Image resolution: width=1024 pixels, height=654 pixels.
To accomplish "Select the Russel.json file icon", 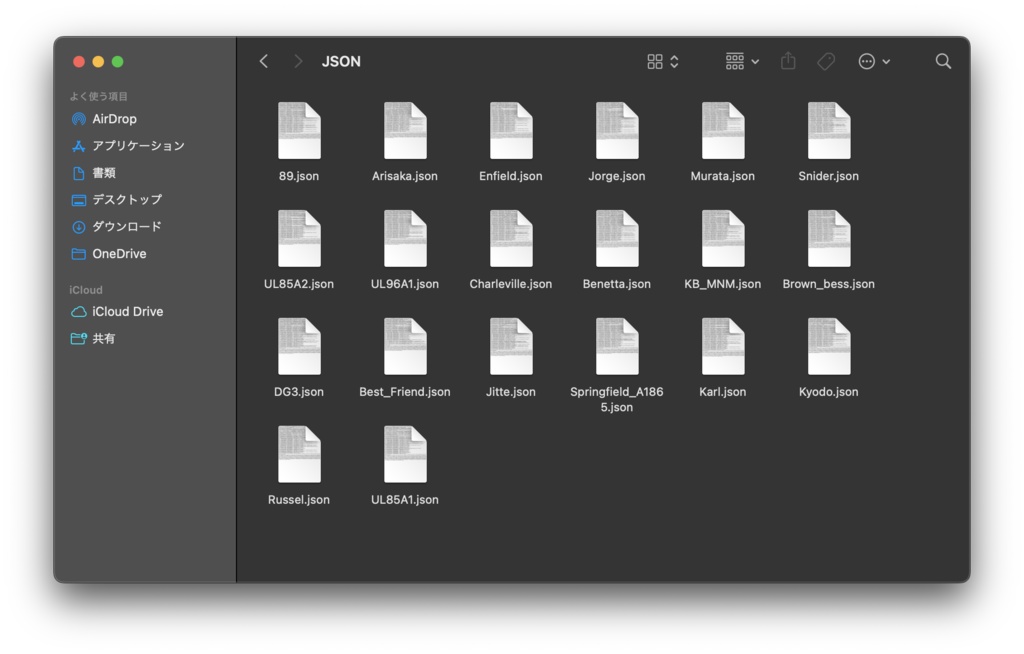I will (299, 454).
